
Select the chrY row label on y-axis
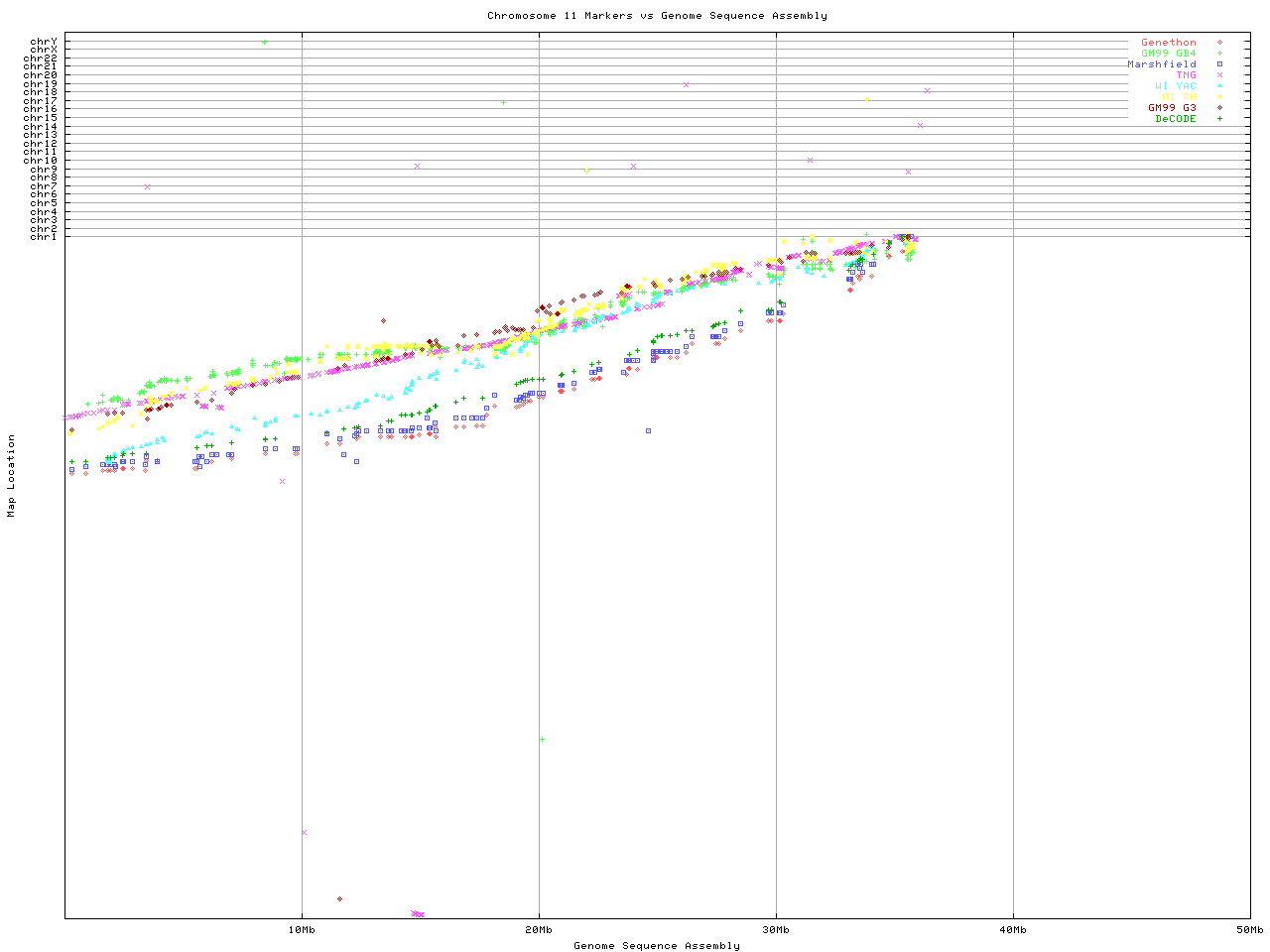click(x=44, y=42)
